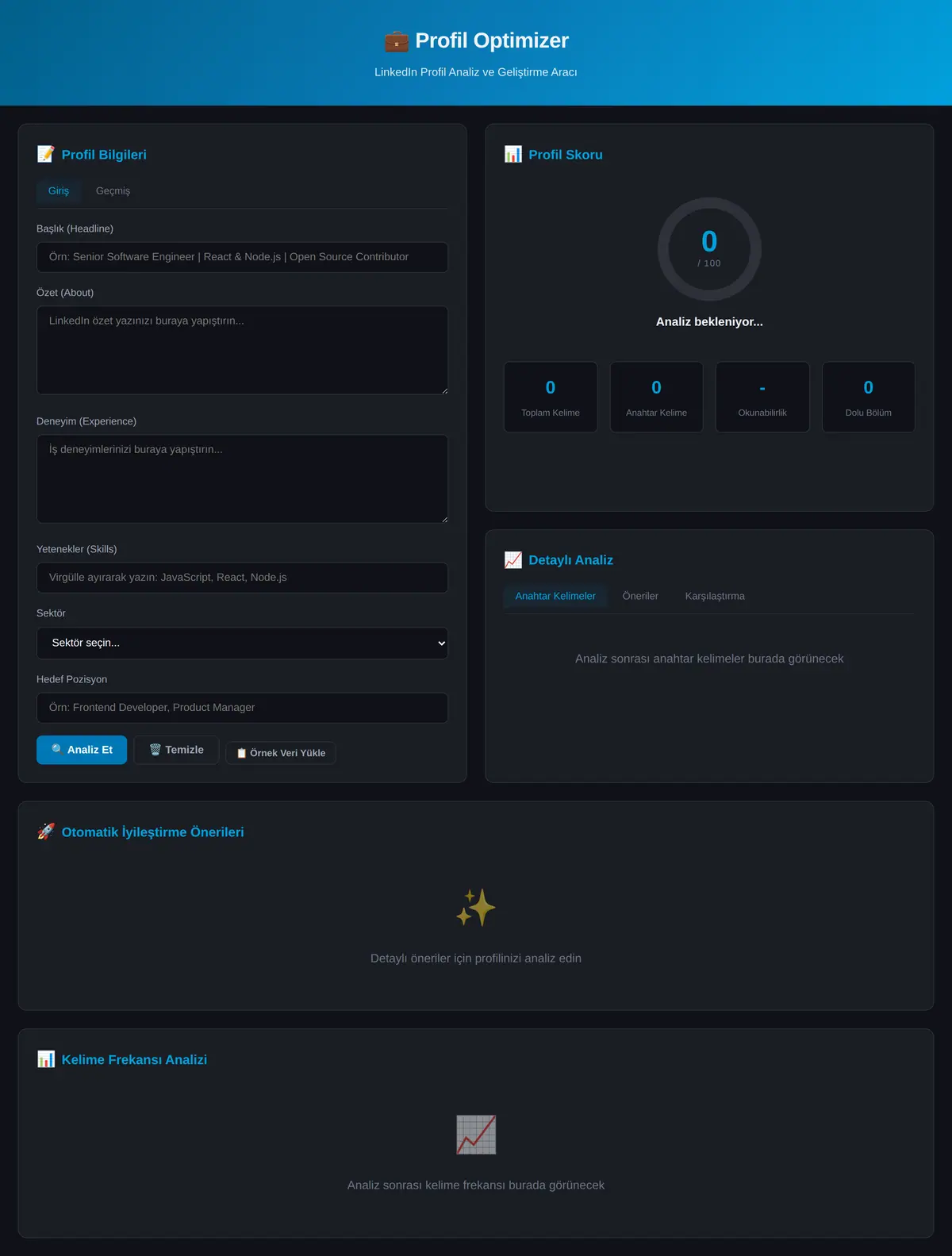Click the Örnek Veri Yükle button
The width and height of the screenshot is (952, 1256).
pos(281,753)
